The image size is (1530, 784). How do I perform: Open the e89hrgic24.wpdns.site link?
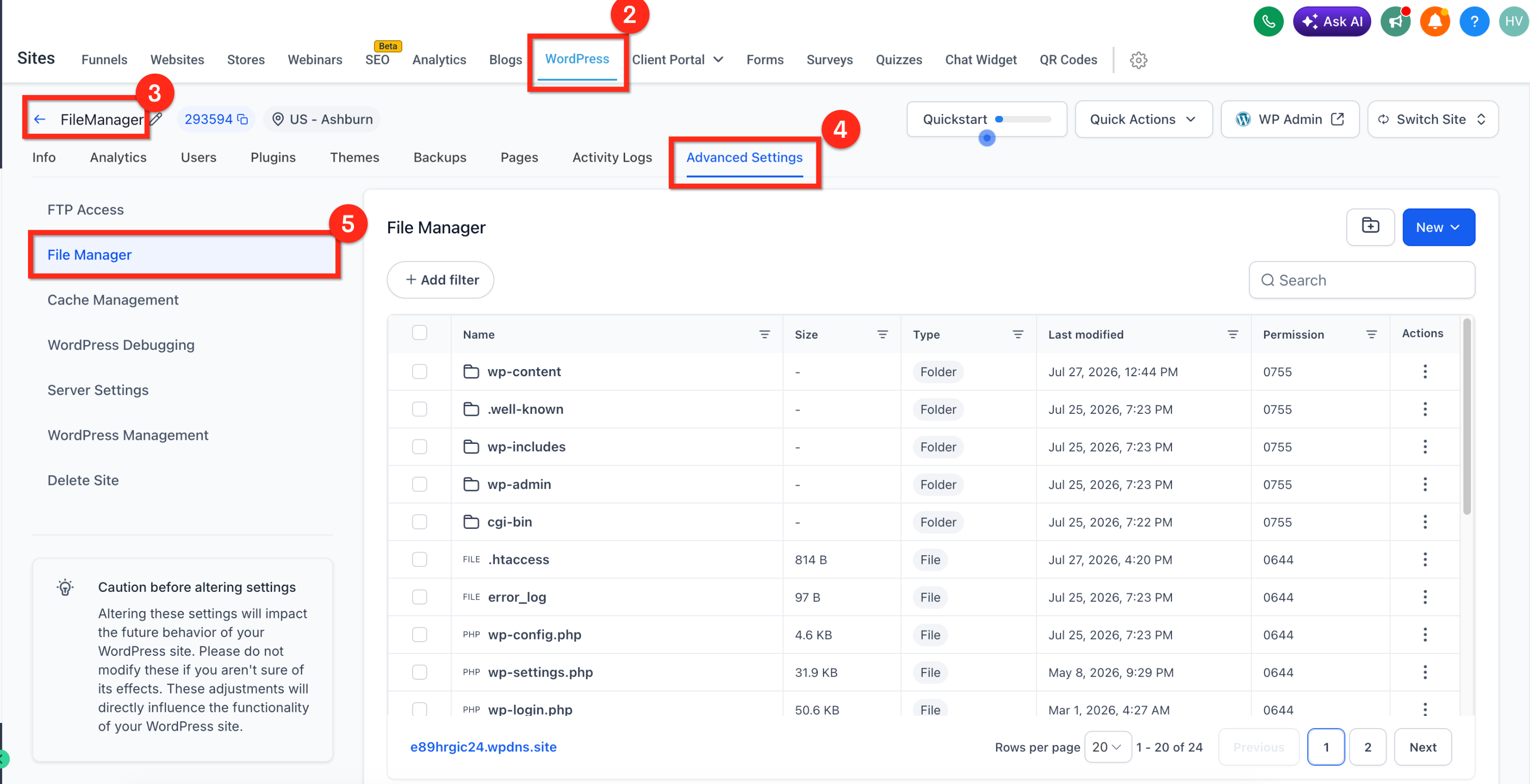coord(483,746)
